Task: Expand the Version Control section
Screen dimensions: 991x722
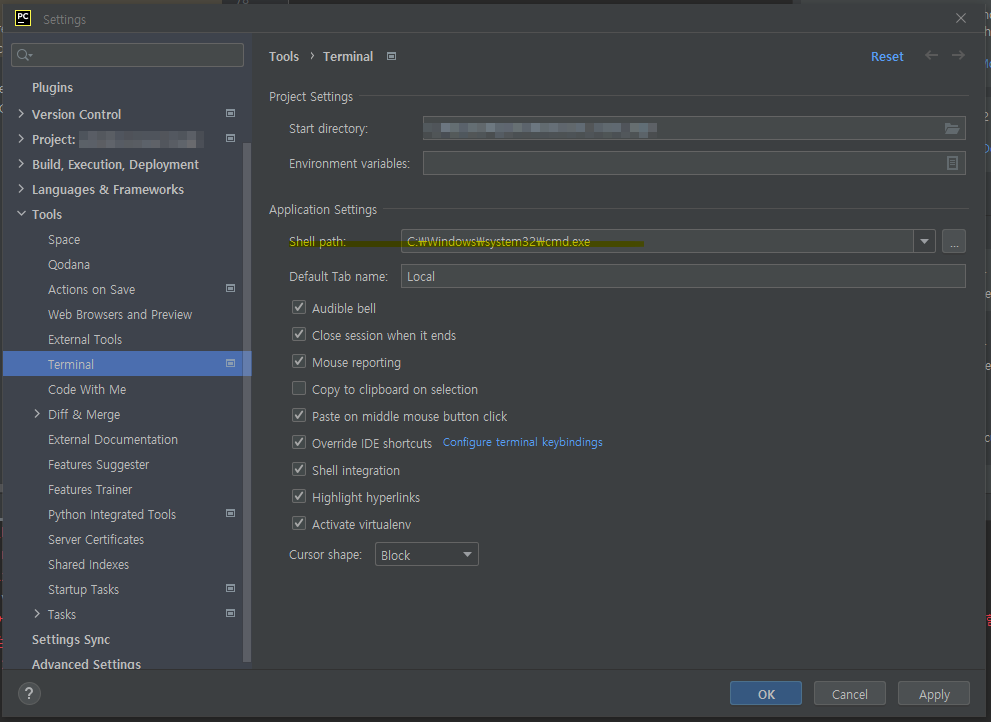Action: (x=21, y=114)
